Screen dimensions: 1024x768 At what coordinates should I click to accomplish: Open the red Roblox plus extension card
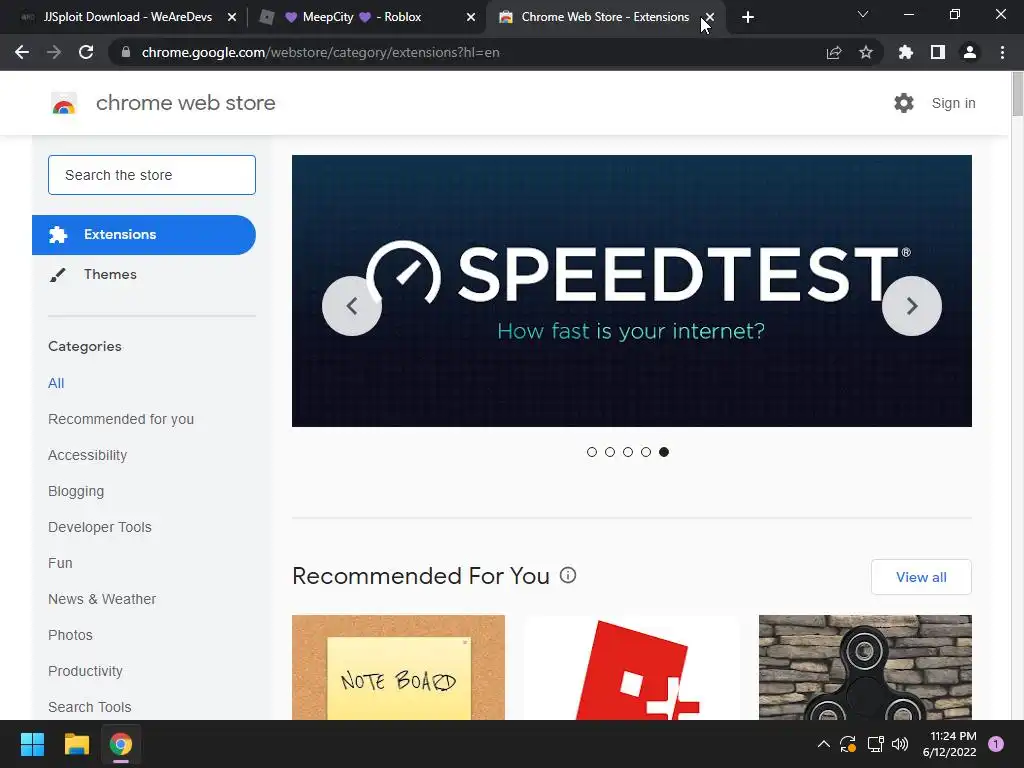coord(632,667)
